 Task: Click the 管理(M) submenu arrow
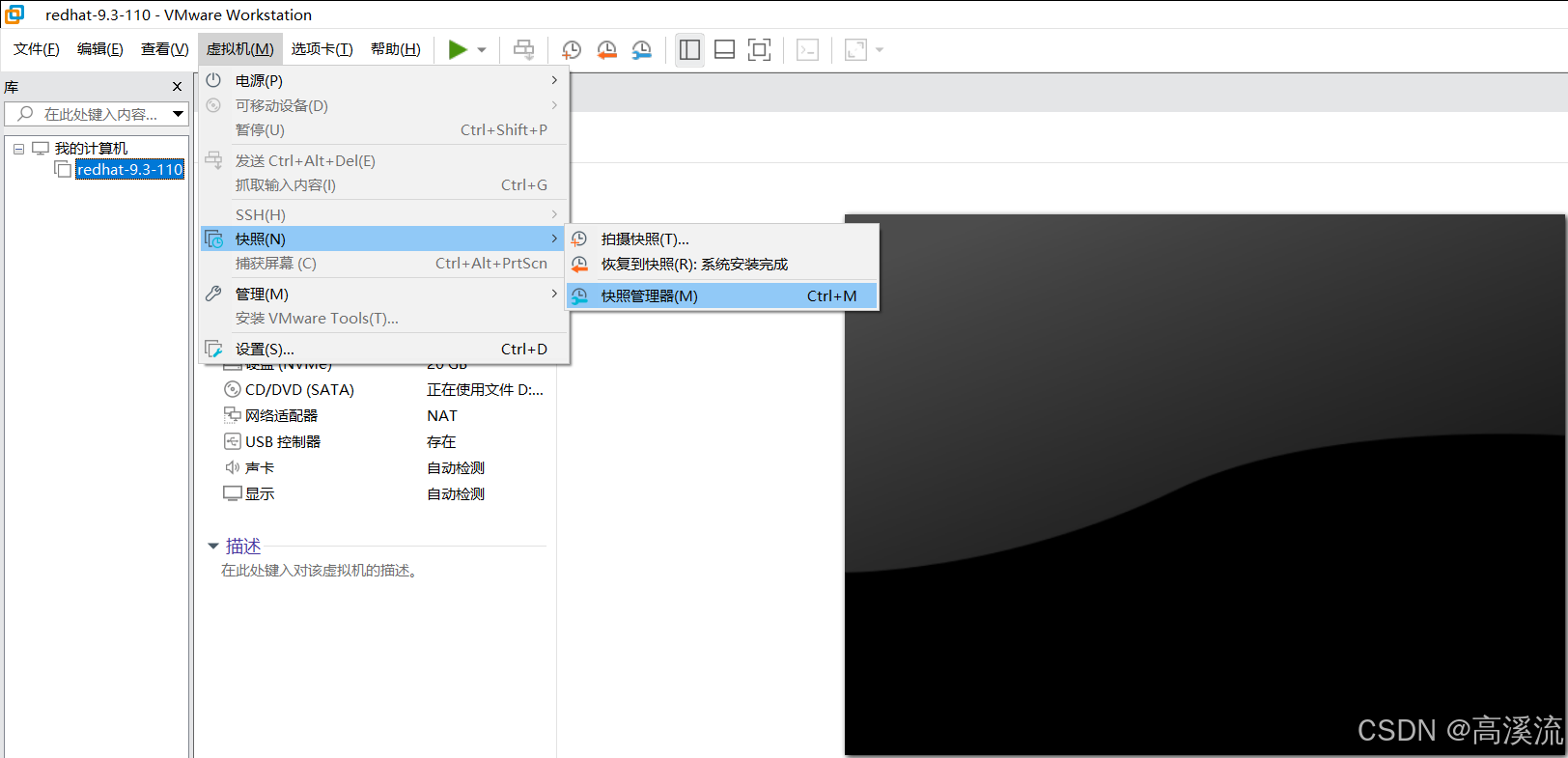point(554,294)
